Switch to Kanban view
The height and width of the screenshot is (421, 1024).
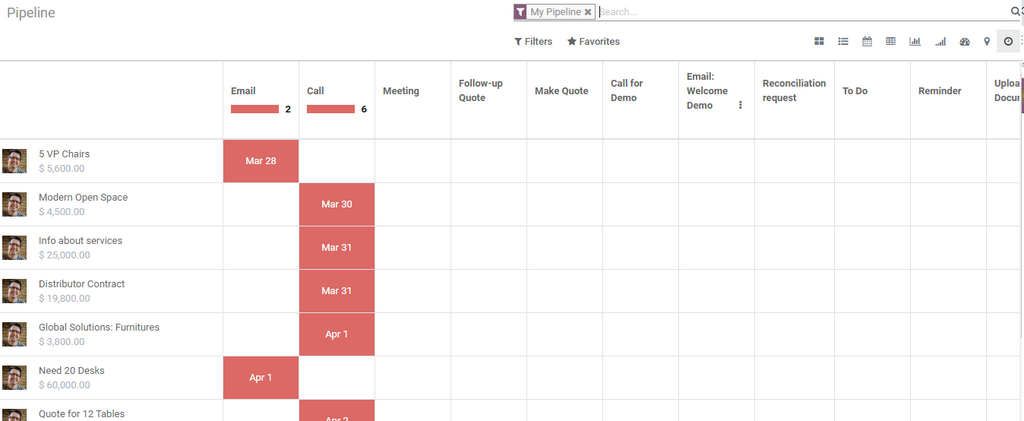point(819,42)
